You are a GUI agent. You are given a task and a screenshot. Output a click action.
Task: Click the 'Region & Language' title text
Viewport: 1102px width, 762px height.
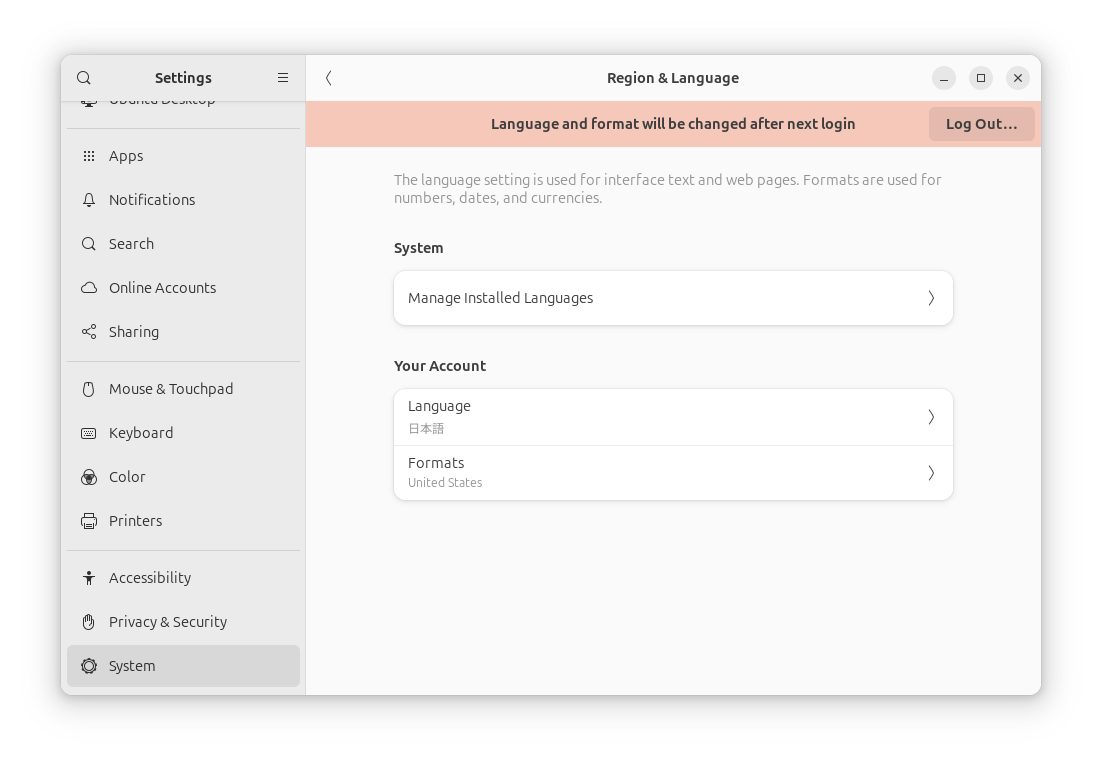[x=673, y=78]
